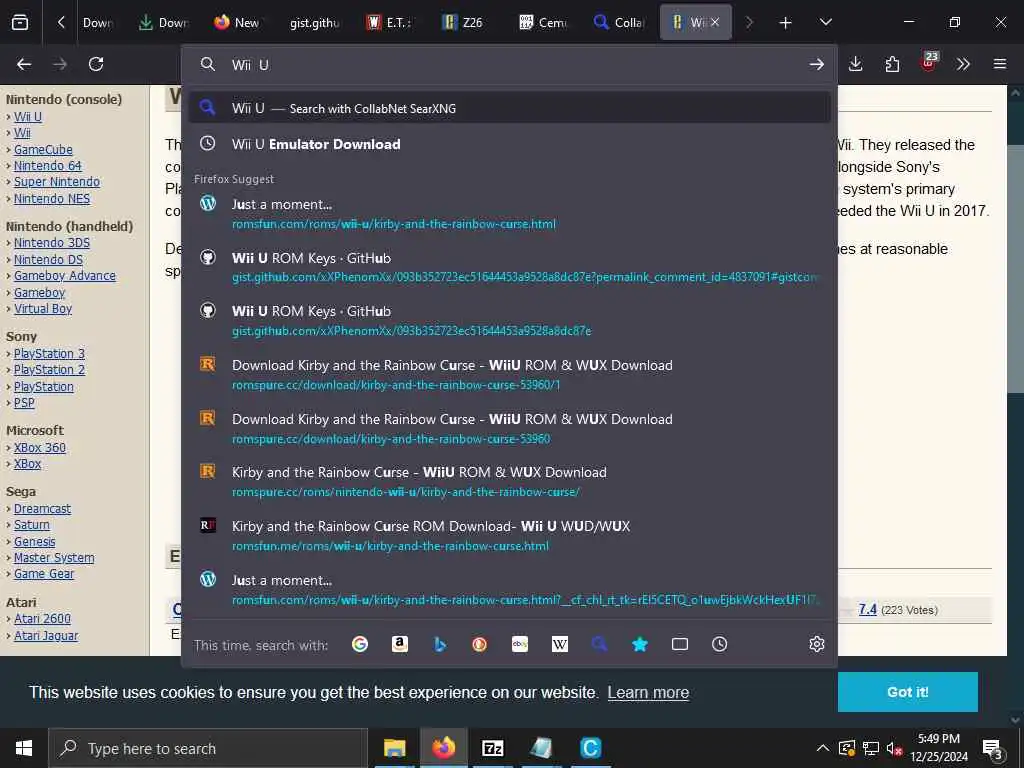Open the muted volume tray icon
The width and height of the screenshot is (1024, 768).
[x=894, y=748]
